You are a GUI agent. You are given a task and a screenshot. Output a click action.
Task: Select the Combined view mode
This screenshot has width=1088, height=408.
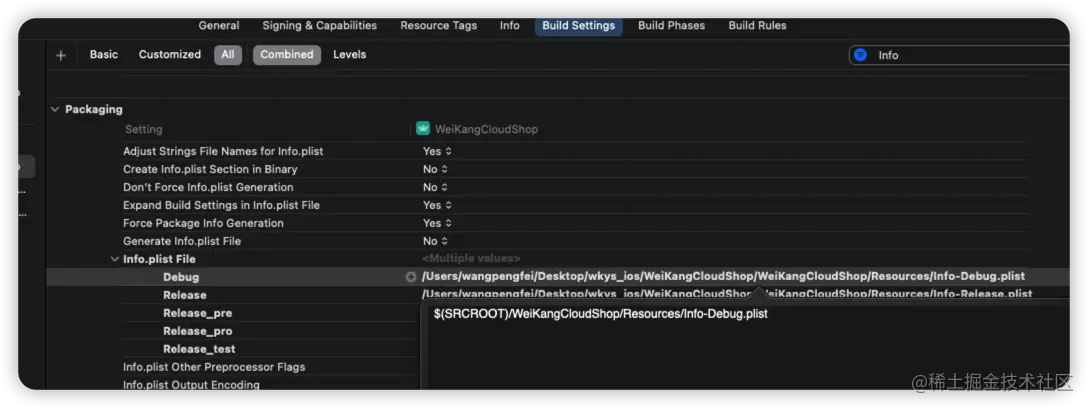[x=287, y=55]
